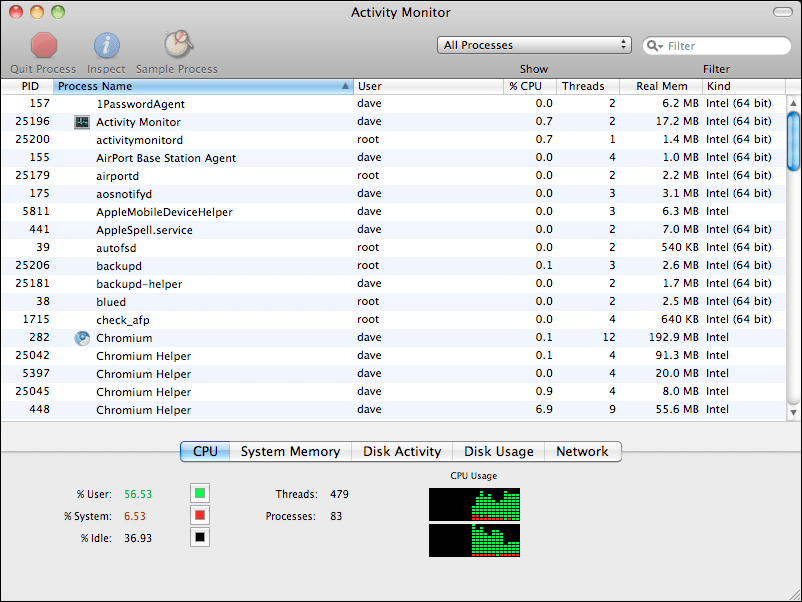Click the 6.9 CPU value
The width and height of the screenshot is (802, 602).
click(544, 410)
